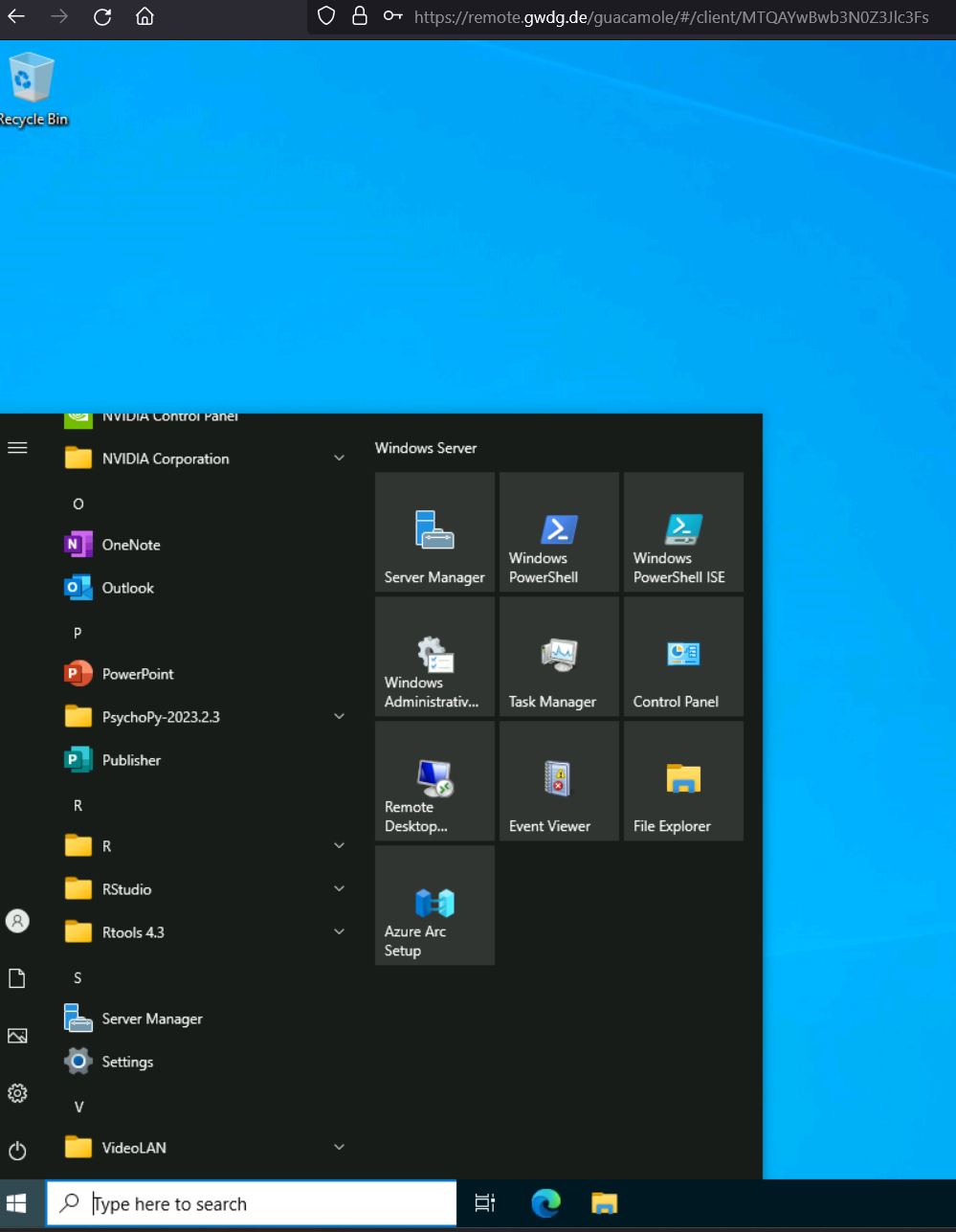Launch OneNote from the app list
Screen dimensions: 956x1232
[206, 545]
